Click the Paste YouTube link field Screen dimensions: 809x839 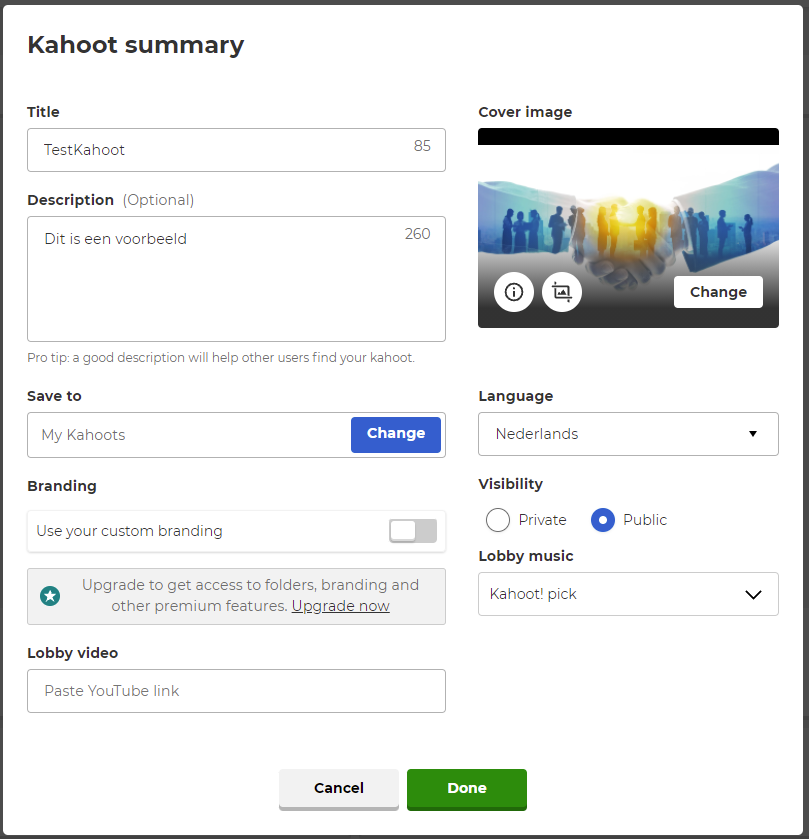coord(236,691)
